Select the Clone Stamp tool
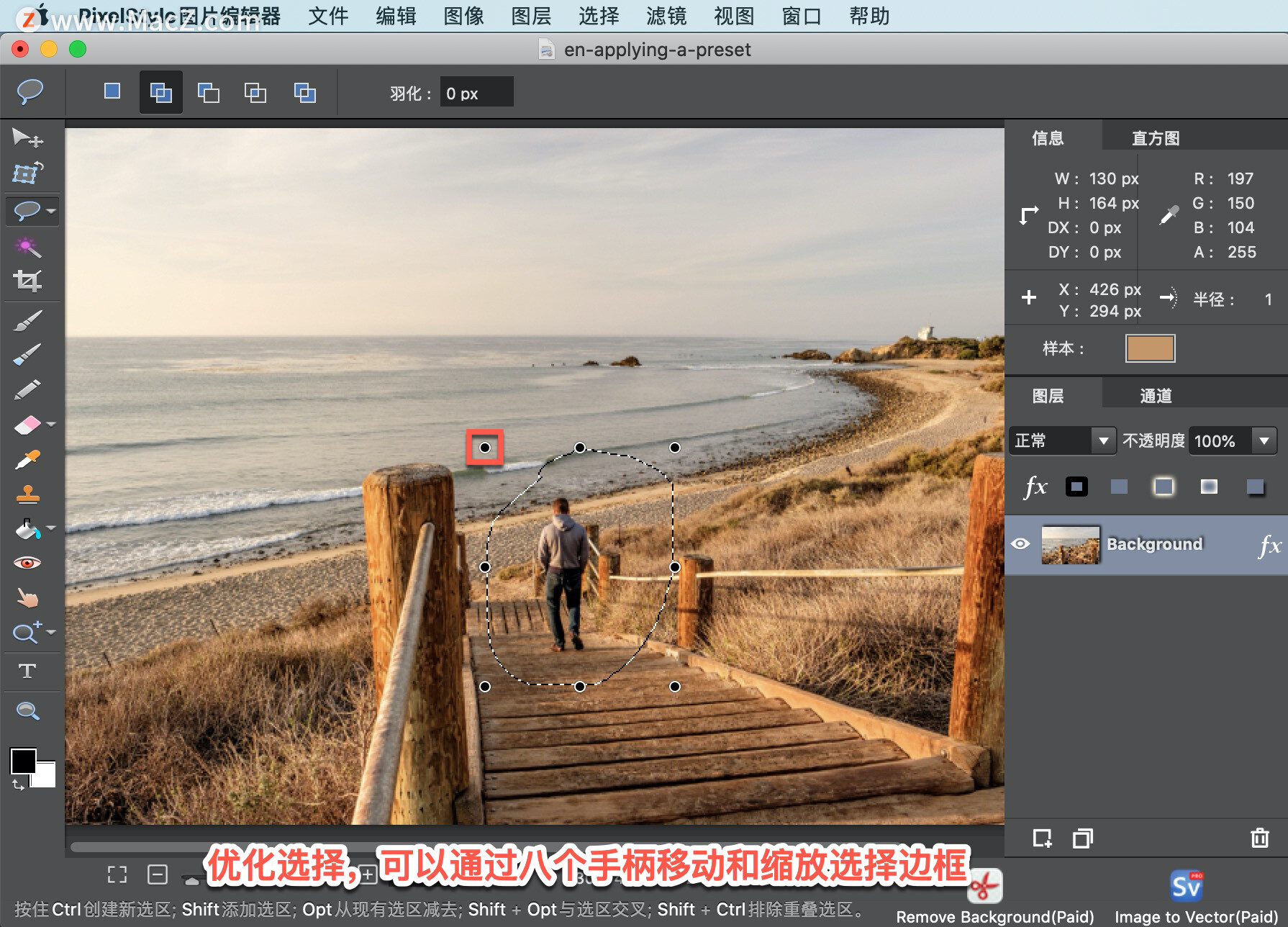 pyautogui.click(x=27, y=494)
